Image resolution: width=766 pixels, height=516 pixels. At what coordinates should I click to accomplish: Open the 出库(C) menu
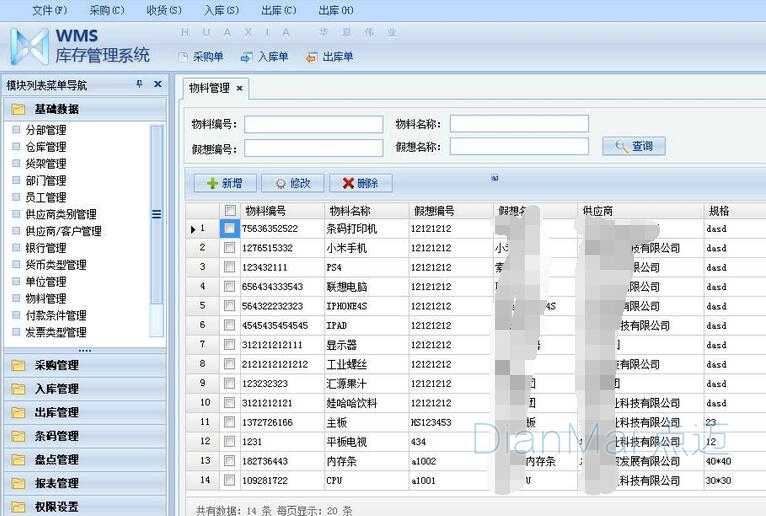(x=279, y=10)
